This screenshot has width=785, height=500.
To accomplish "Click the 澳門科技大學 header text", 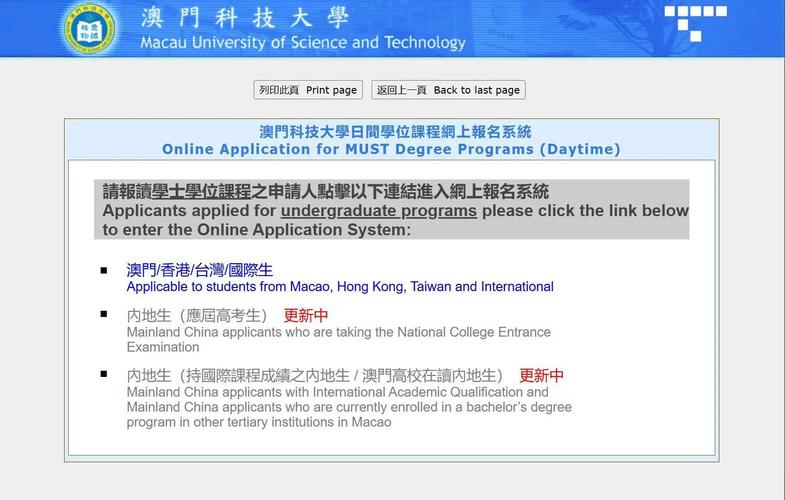I will [244, 18].
